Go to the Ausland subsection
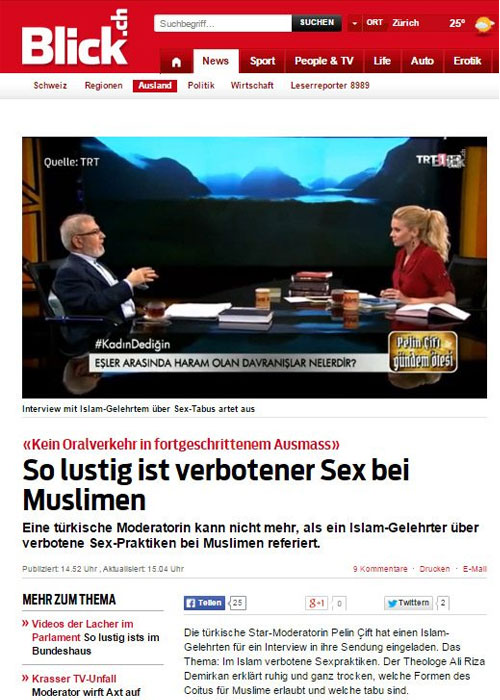The width and height of the screenshot is (500, 700). tap(155, 86)
